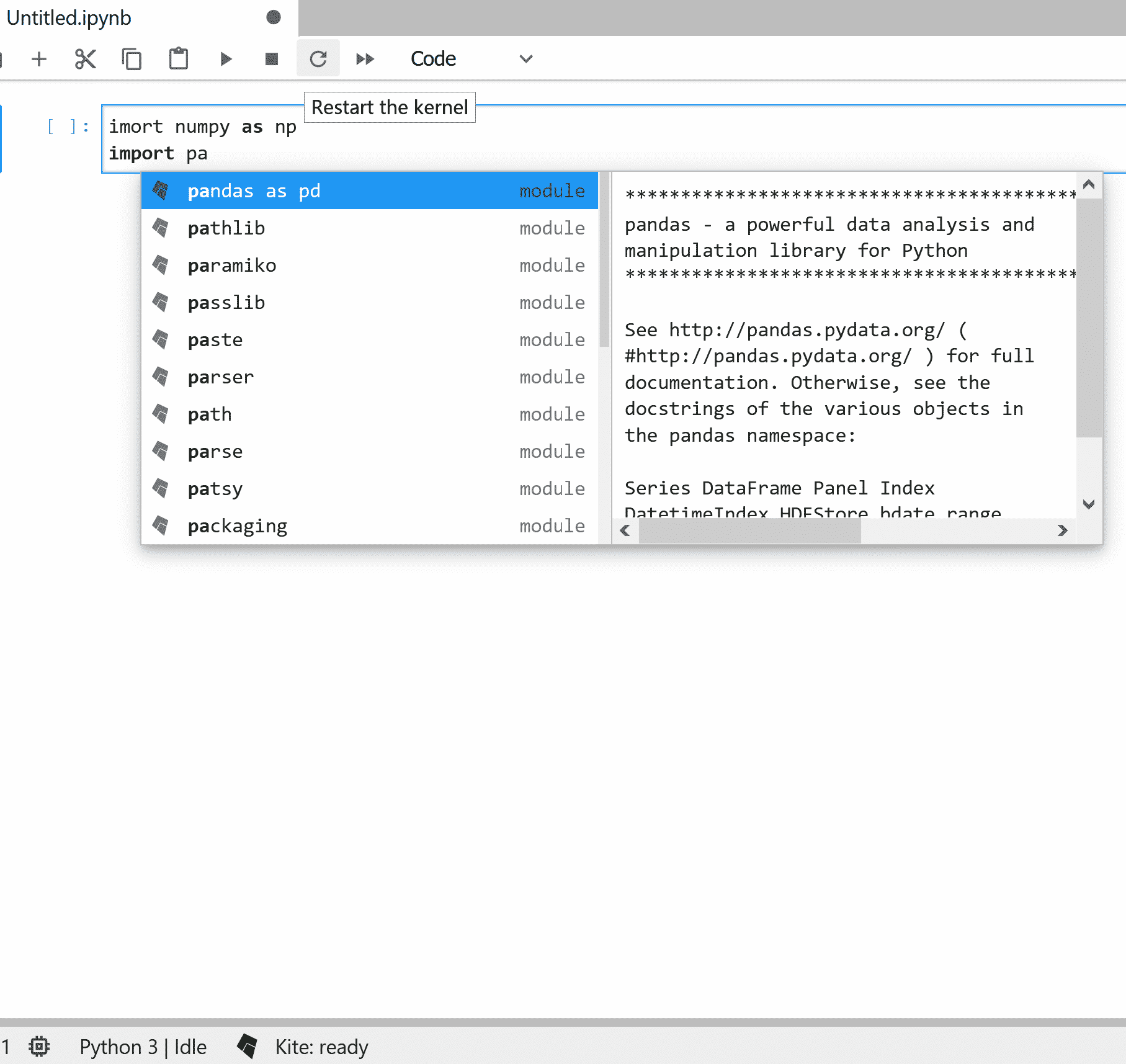Click inside the code cell editor
Image resolution: width=1126 pixels, height=1064 pixels.
click(x=614, y=140)
